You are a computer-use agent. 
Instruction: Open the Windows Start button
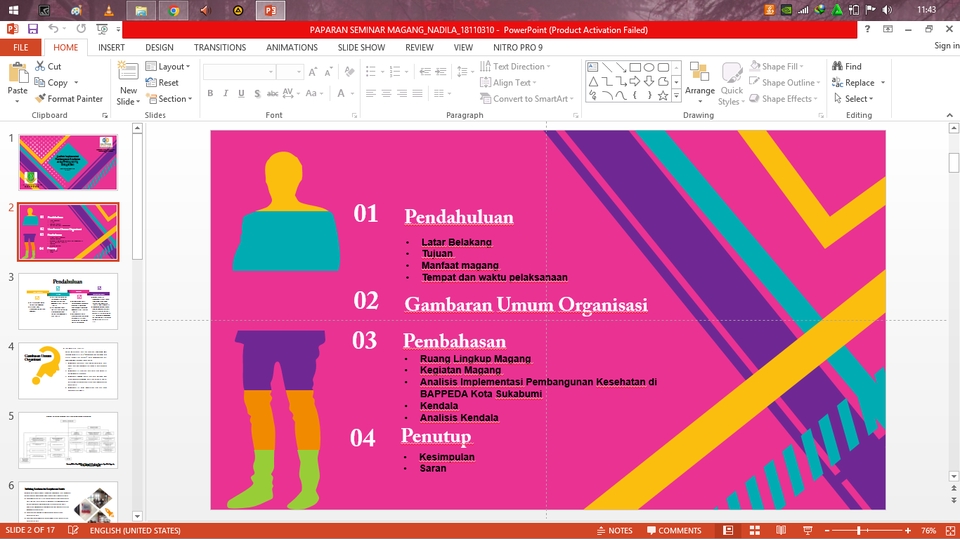pyautogui.click(x=12, y=10)
